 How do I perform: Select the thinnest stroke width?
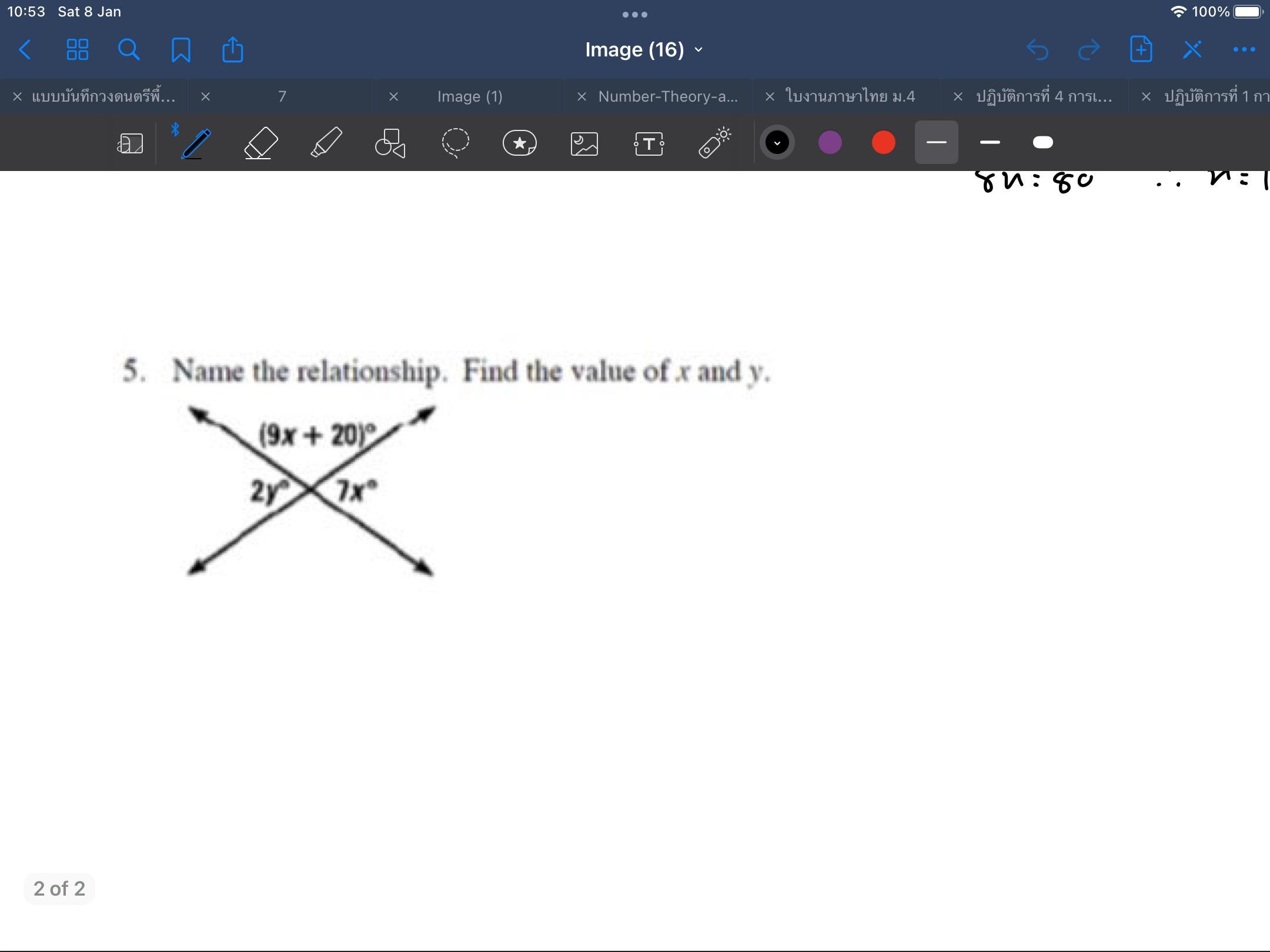(936, 143)
